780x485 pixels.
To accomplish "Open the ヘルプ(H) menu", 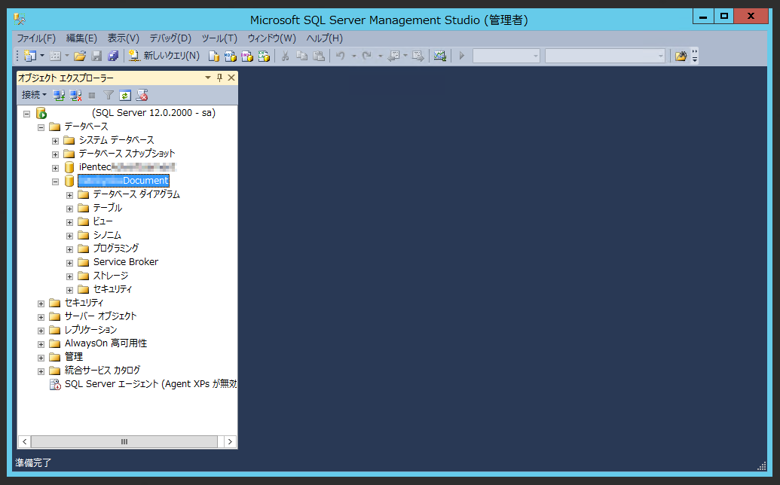I will [x=324, y=38].
